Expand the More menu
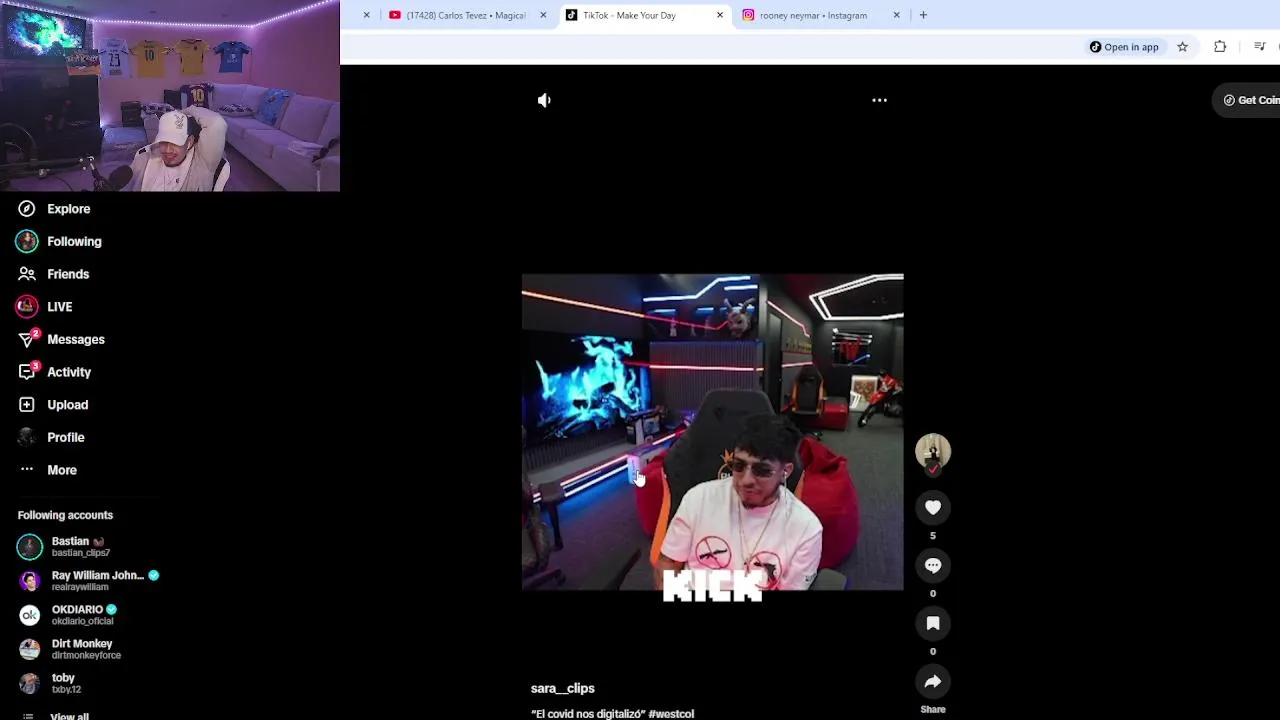The image size is (1280, 720). click(x=47, y=470)
